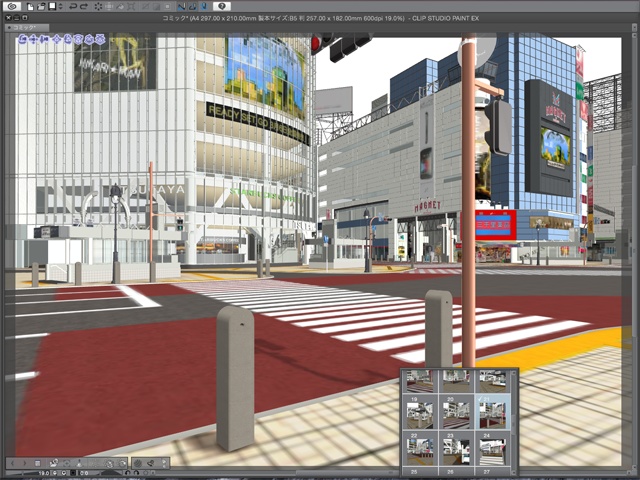Image resolution: width=640 pixels, height=480 pixels.
Task: Click the eighth object launcher icon
Action: click(x=109, y=464)
